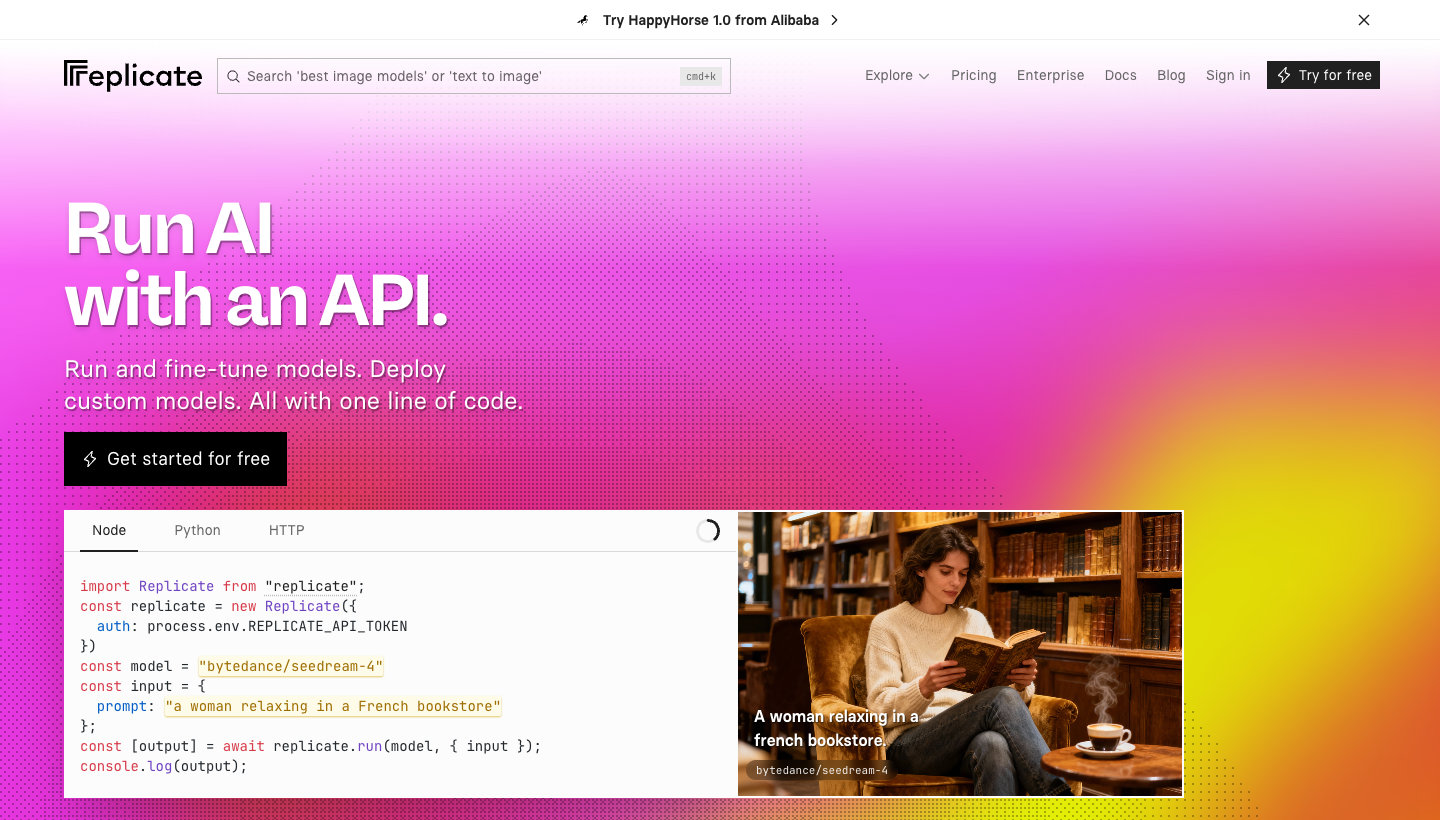Click the Replicate logo
The height and width of the screenshot is (820, 1440).
(x=133, y=75)
